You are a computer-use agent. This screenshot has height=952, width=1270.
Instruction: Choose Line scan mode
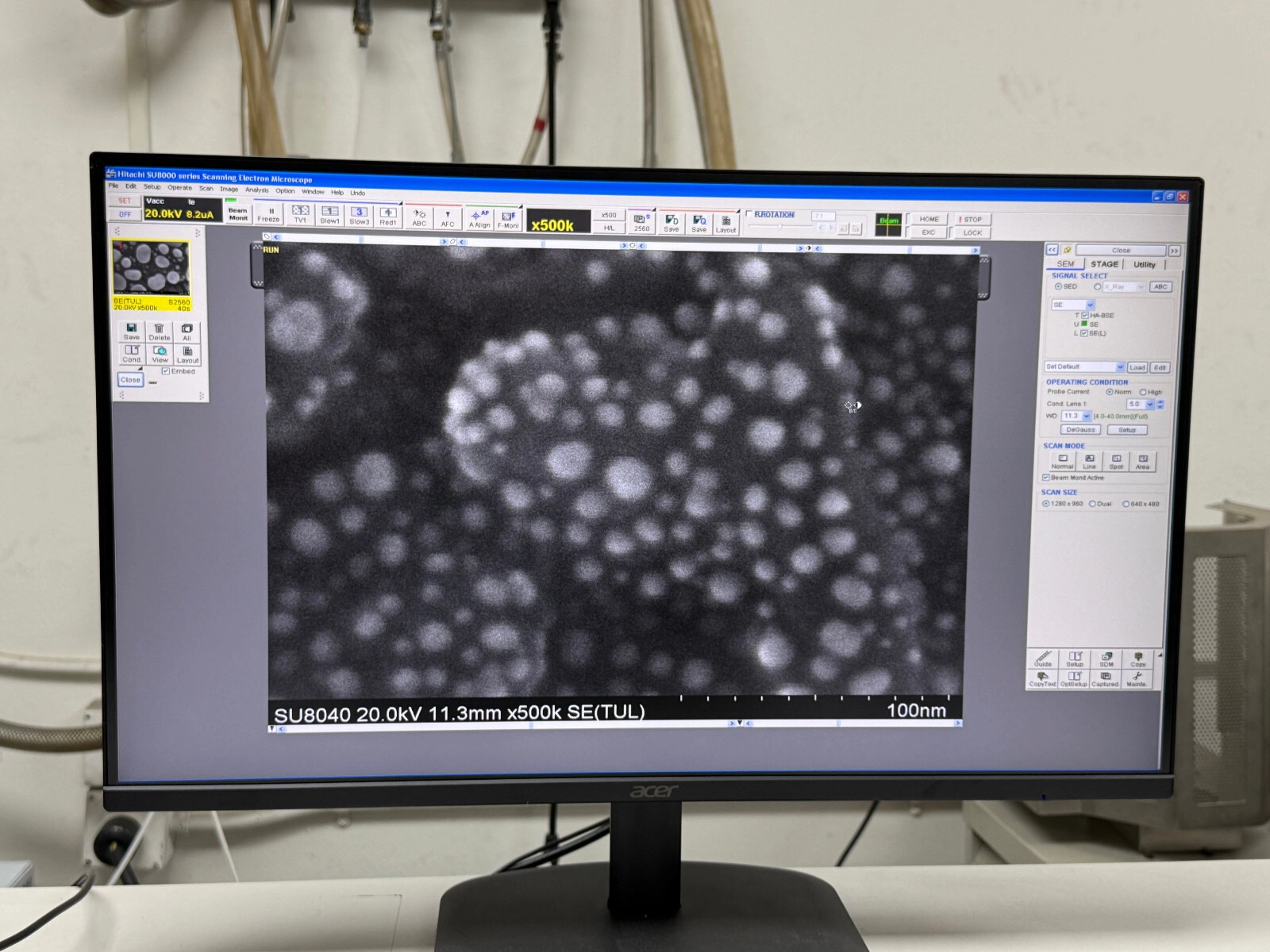[x=1089, y=462]
